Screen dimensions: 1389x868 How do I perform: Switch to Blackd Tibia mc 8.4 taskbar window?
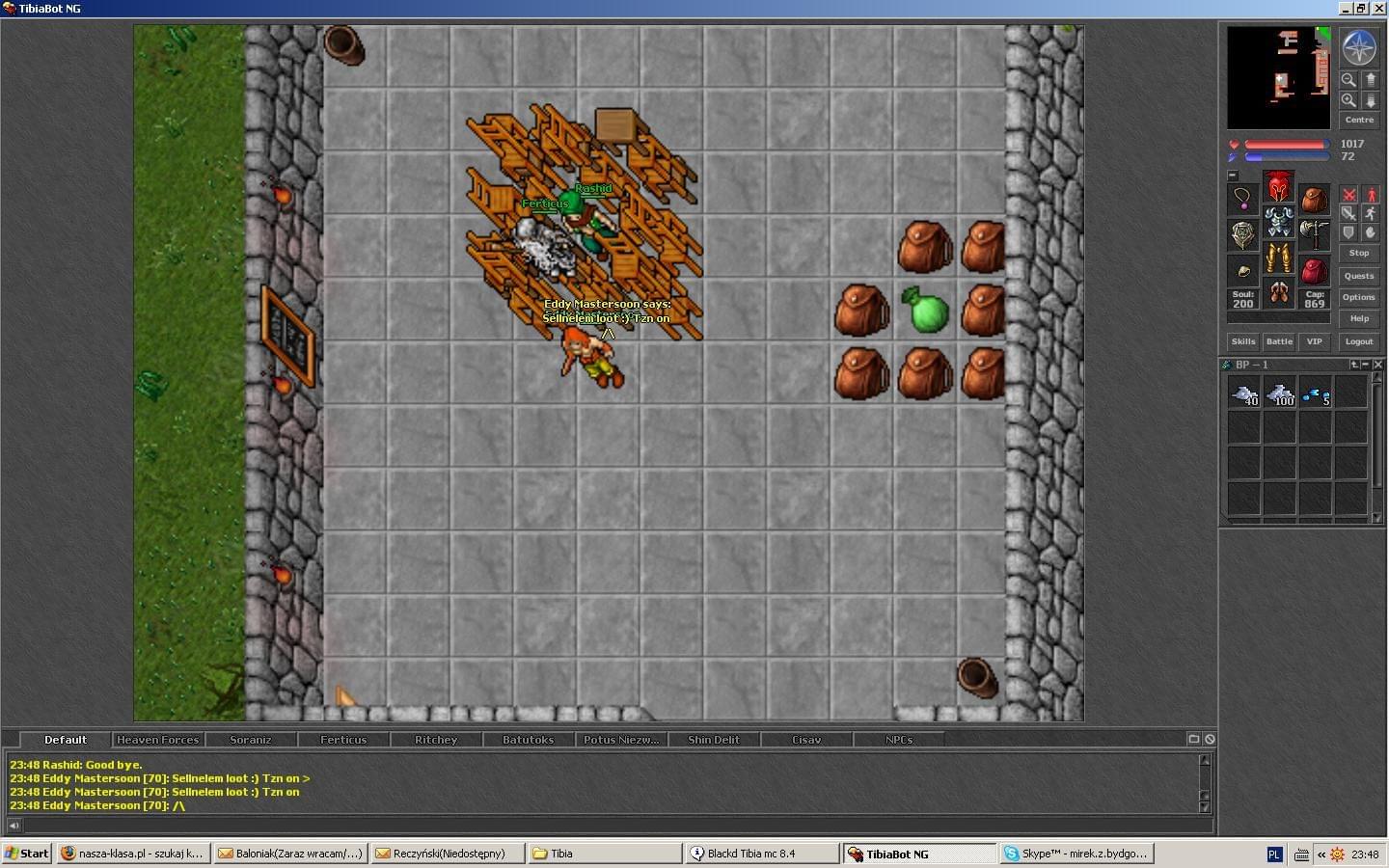click(762, 854)
